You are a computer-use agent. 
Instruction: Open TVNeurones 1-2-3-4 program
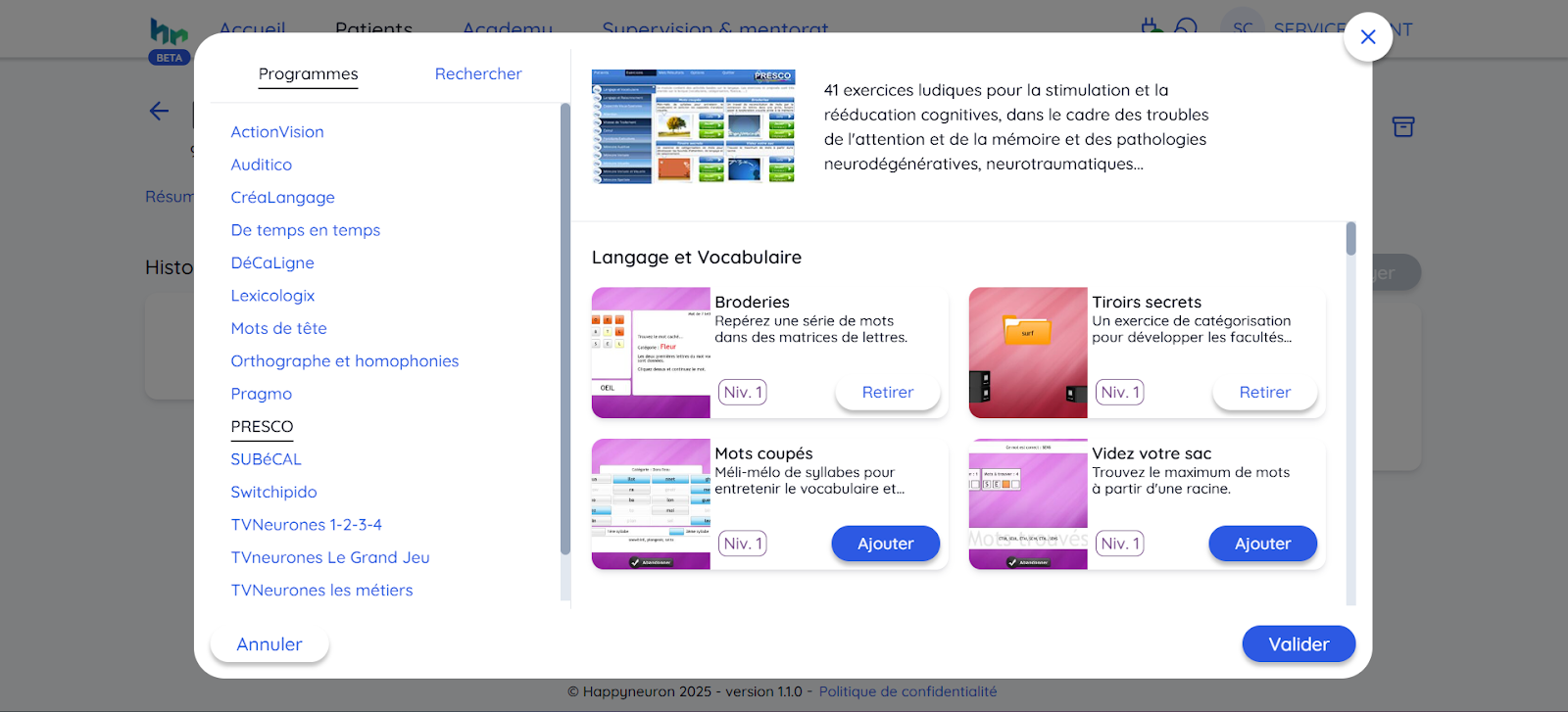(307, 525)
